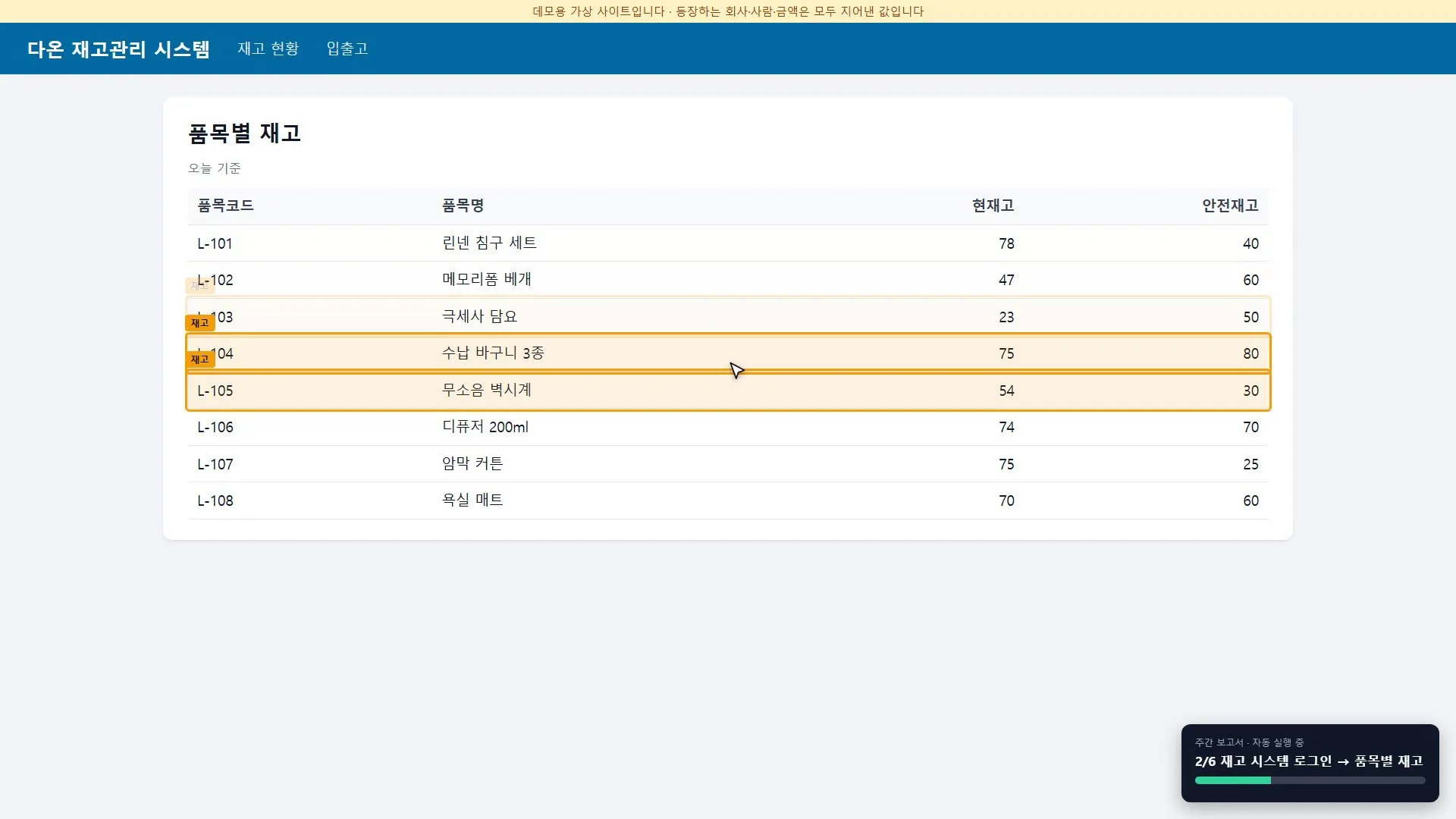Click current stock 74 for 디퓨저 200ml
Image resolution: width=1456 pixels, height=819 pixels.
[1006, 427]
